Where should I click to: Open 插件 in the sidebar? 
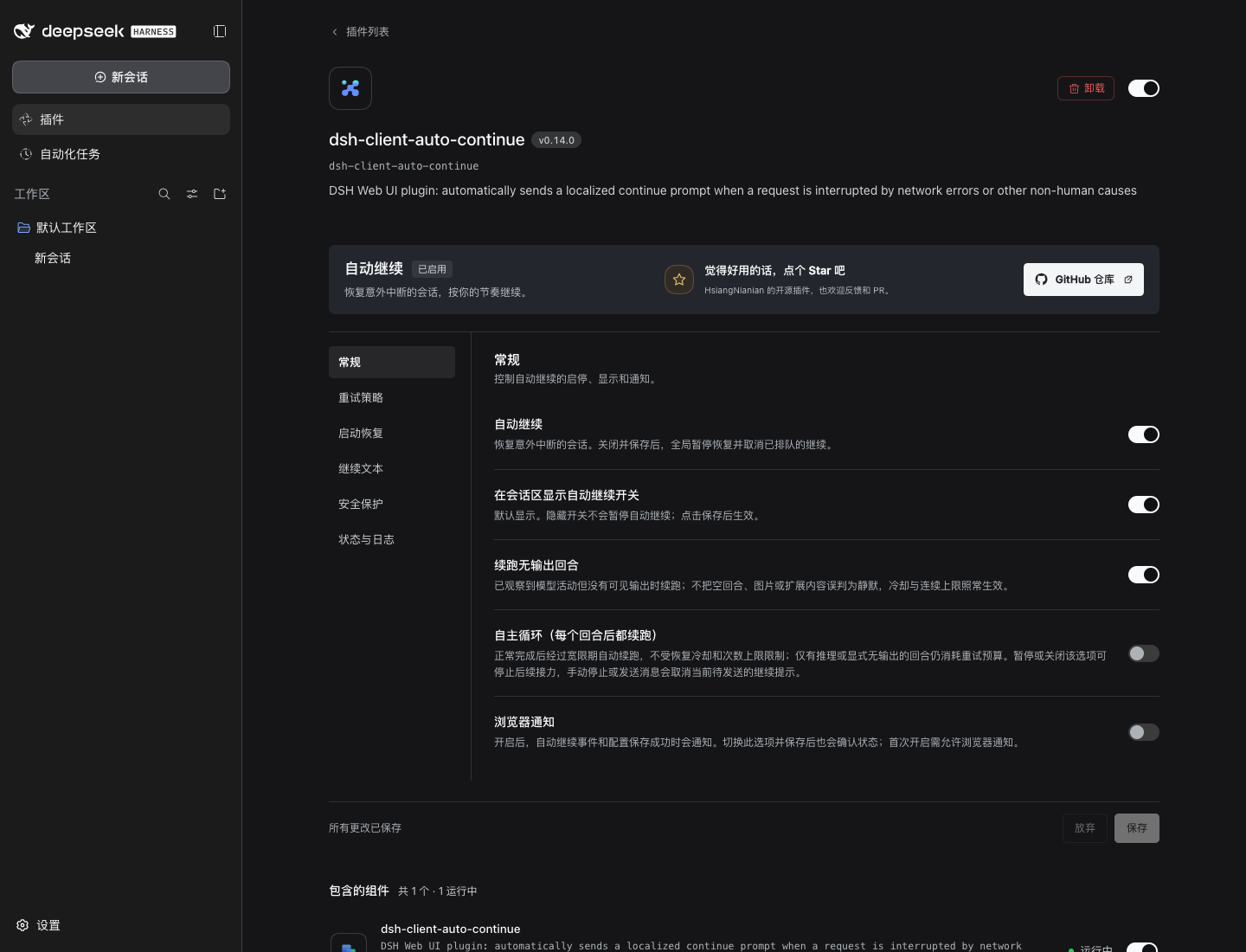121,119
